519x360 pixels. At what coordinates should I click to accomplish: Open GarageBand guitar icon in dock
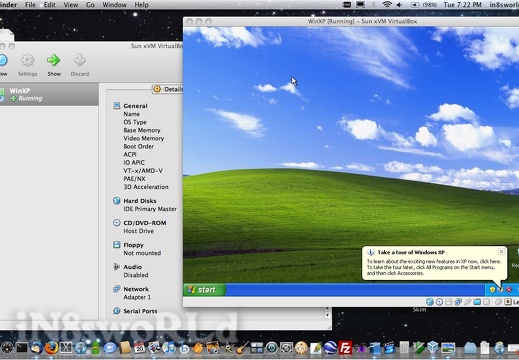[x=242, y=348]
